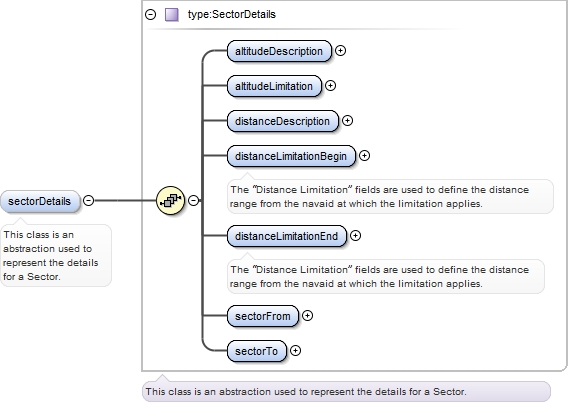The height and width of the screenshot is (405, 569).
Task: Click the type:SectorDetails header label
Action: [x=232, y=15]
